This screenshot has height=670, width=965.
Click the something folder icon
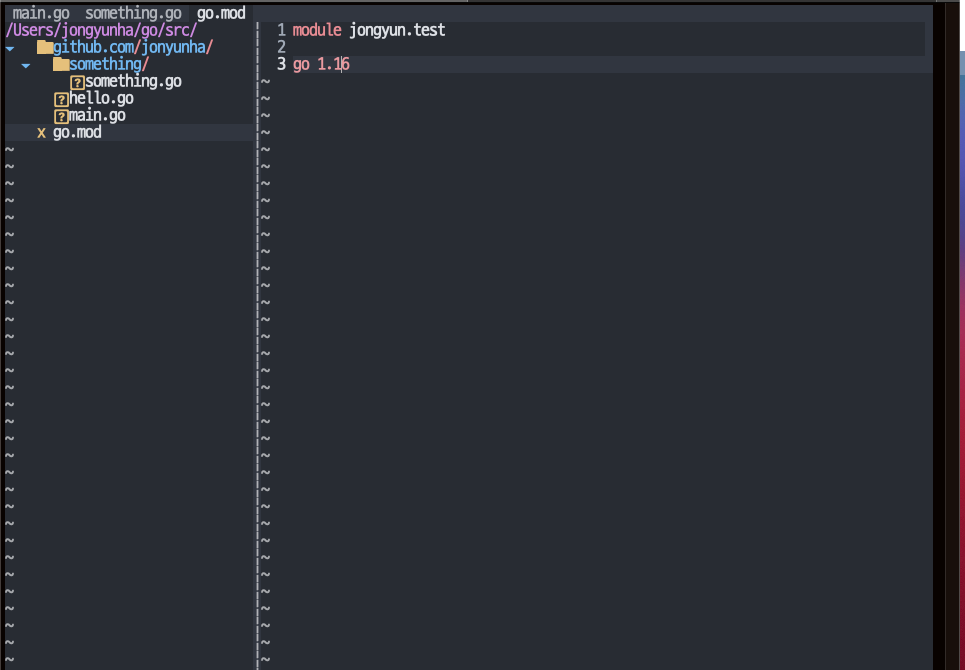pyautogui.click(x=61, y=65)
